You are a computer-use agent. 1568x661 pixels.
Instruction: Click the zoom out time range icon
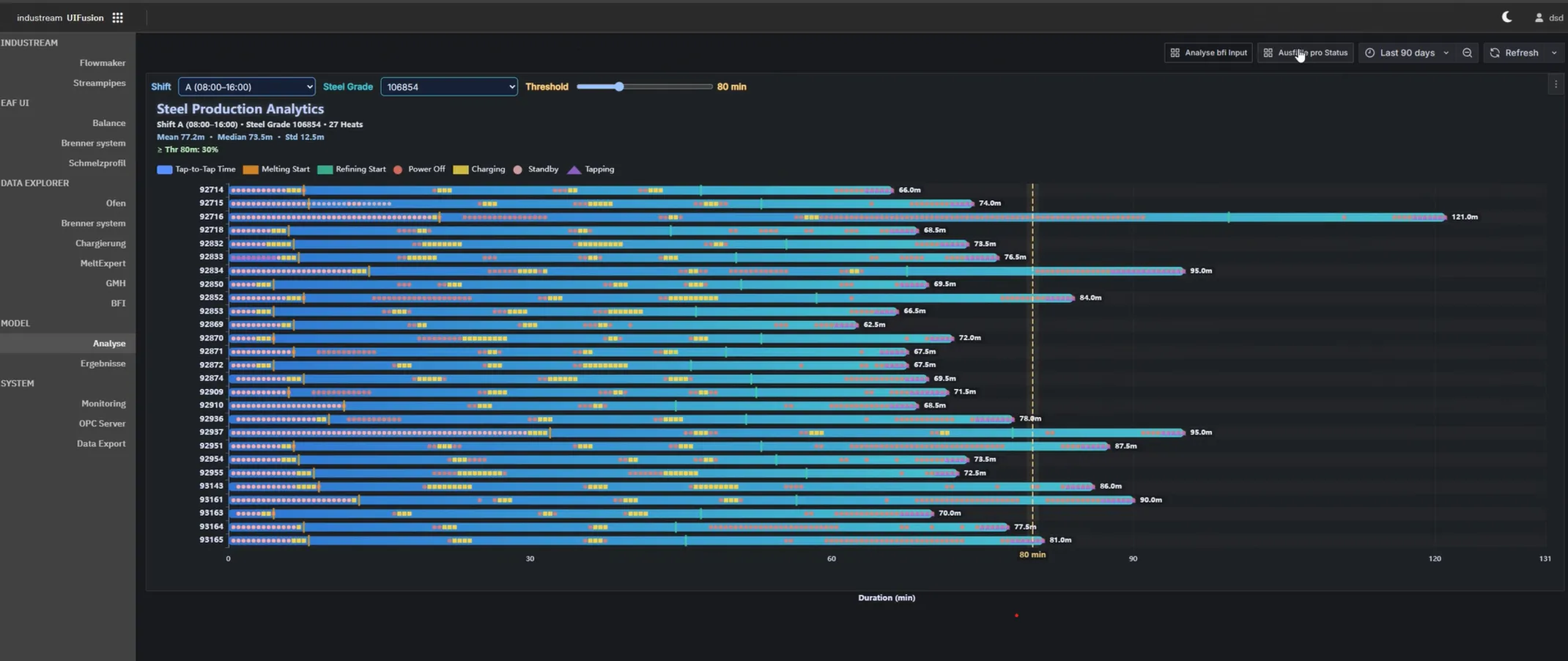(x=1467, y=53)
